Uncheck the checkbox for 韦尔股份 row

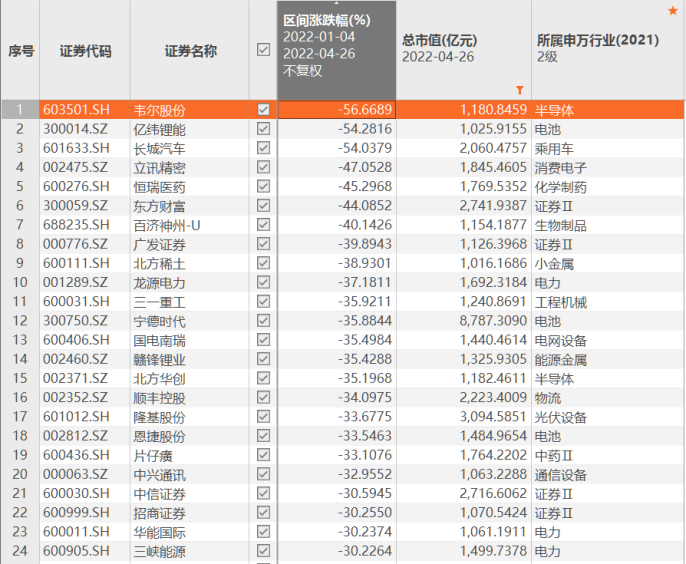tap(263, 109)
